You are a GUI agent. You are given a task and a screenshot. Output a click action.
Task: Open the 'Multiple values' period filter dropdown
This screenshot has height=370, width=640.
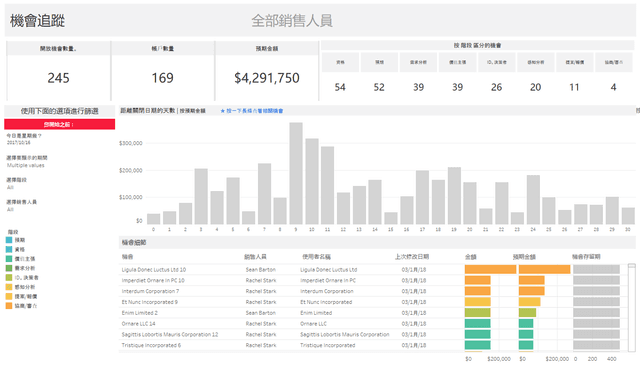[x=25, y=165]
